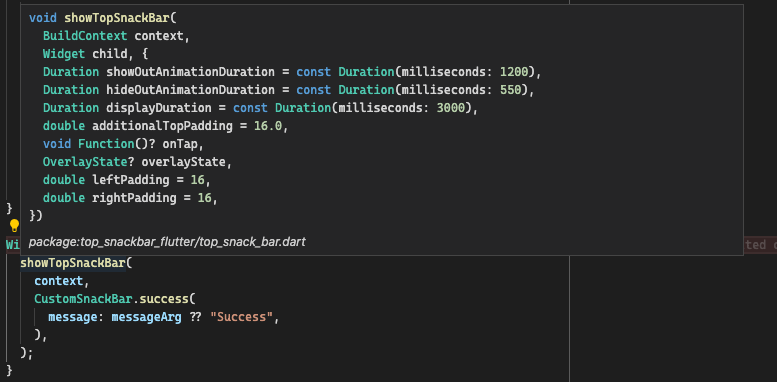Click rightPadding parameter in the tooltip
The width and height of the screenshot is (777, 382).
click(134, 198)
